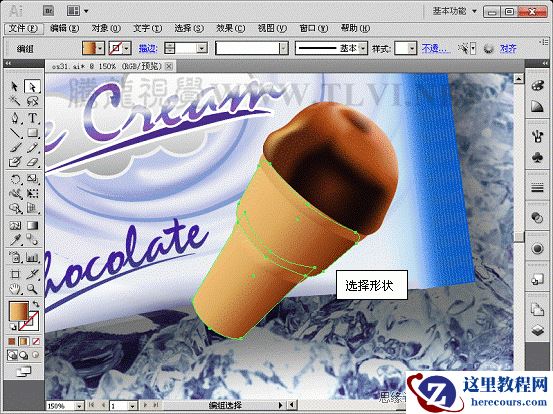
Task: Open the 样式 graphic style dropdown
Action: (412, 48)
